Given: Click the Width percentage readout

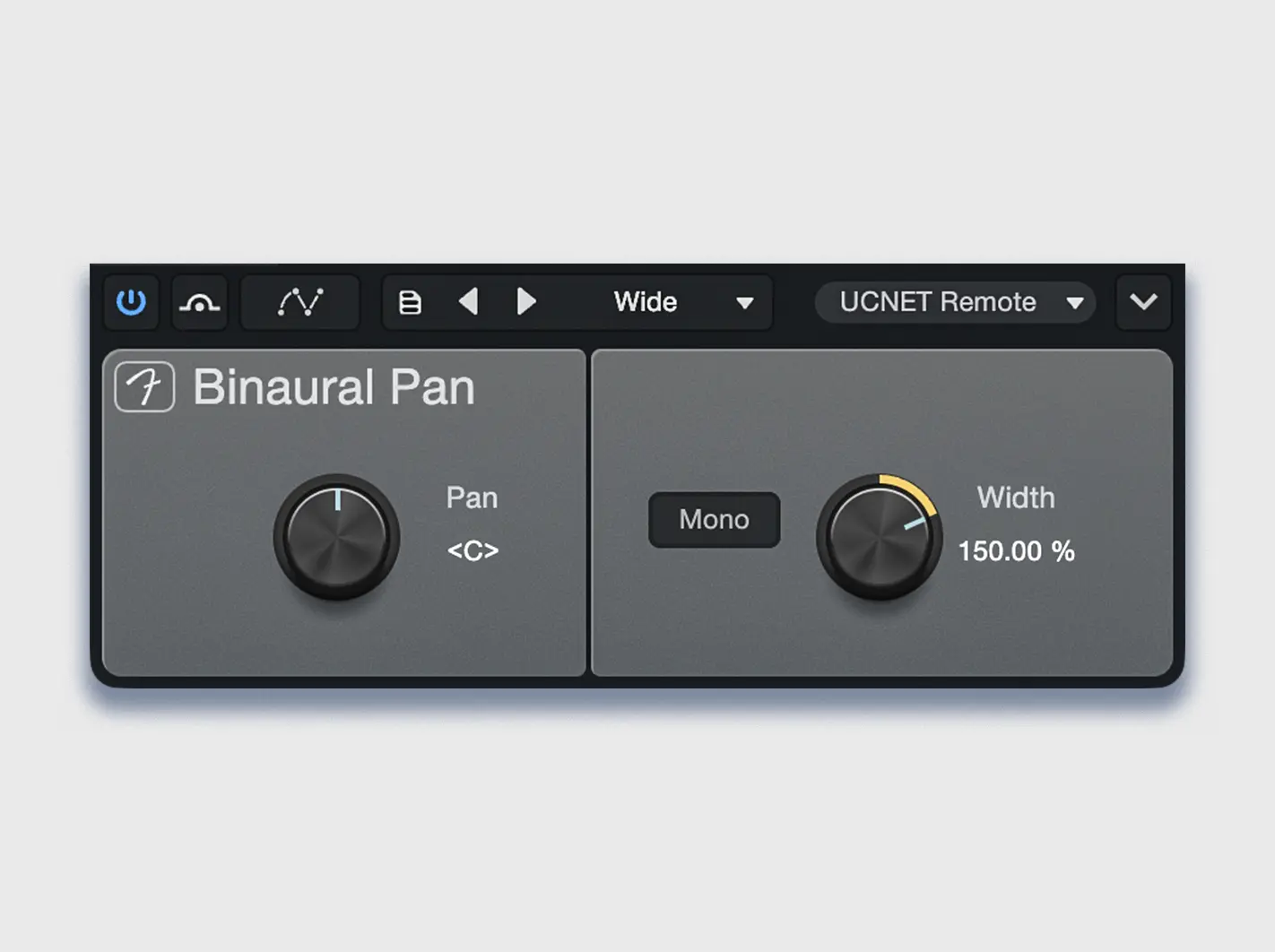Looking at the screenshot, I should (x=1016, y=551).
